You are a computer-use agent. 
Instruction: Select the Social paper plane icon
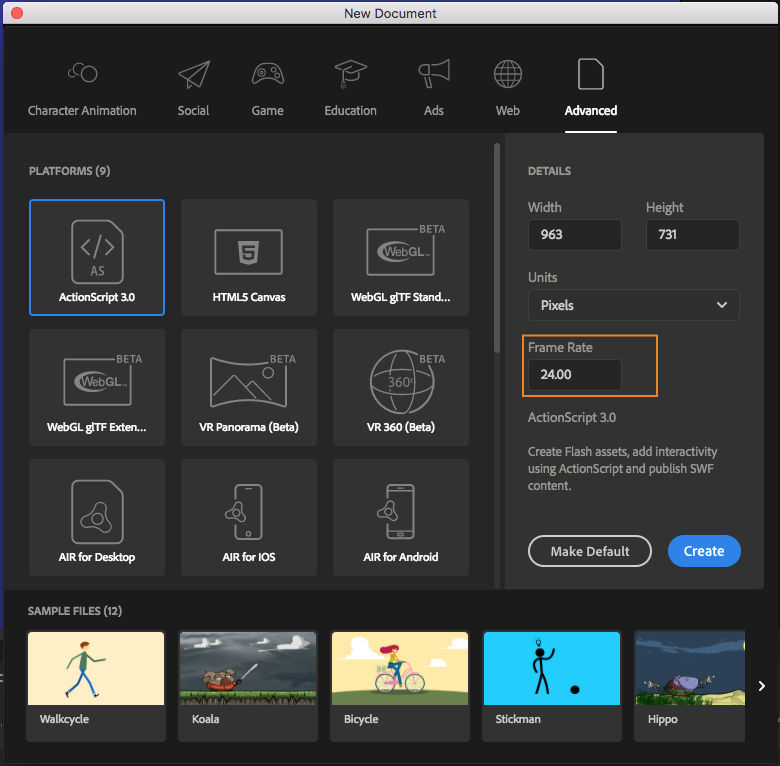[194, 74]
